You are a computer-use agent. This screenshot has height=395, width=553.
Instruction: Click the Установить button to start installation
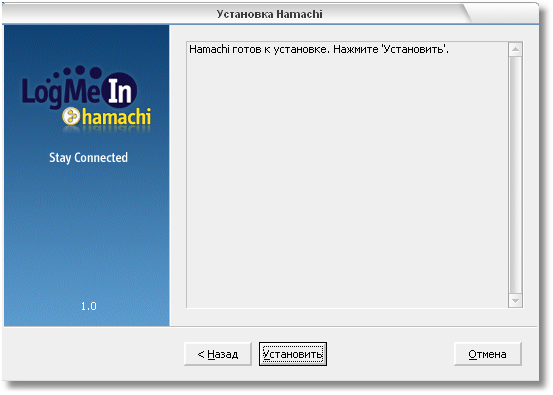click(293, 354)
